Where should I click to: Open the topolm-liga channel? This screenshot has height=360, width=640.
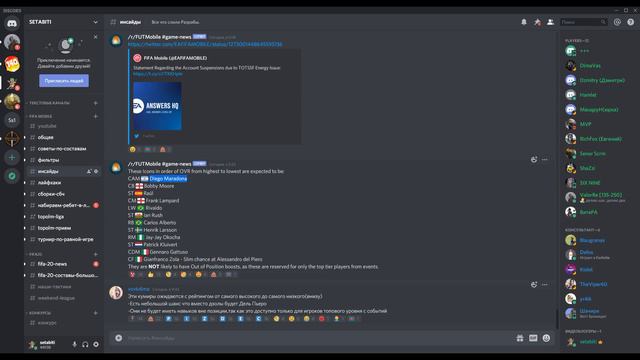coord(64,217)
